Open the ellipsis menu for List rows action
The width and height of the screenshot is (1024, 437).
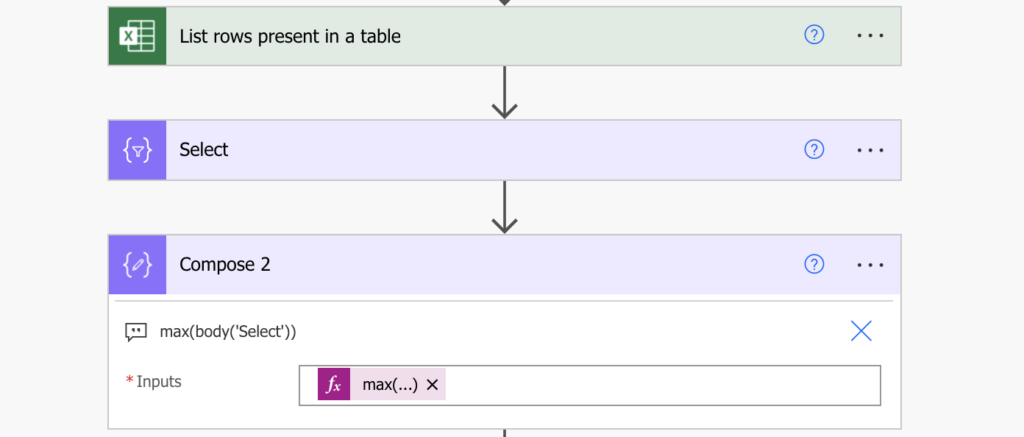coord(871,35)
